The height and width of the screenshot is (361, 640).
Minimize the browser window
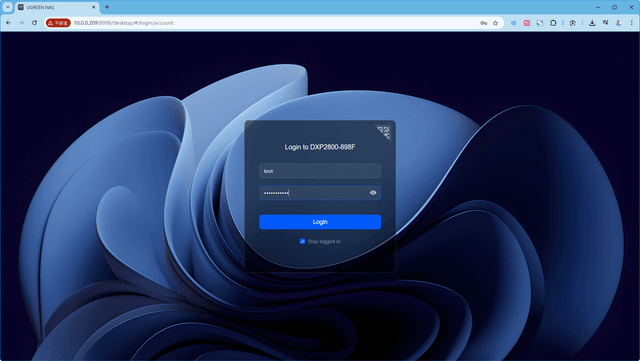click(598, 7)
